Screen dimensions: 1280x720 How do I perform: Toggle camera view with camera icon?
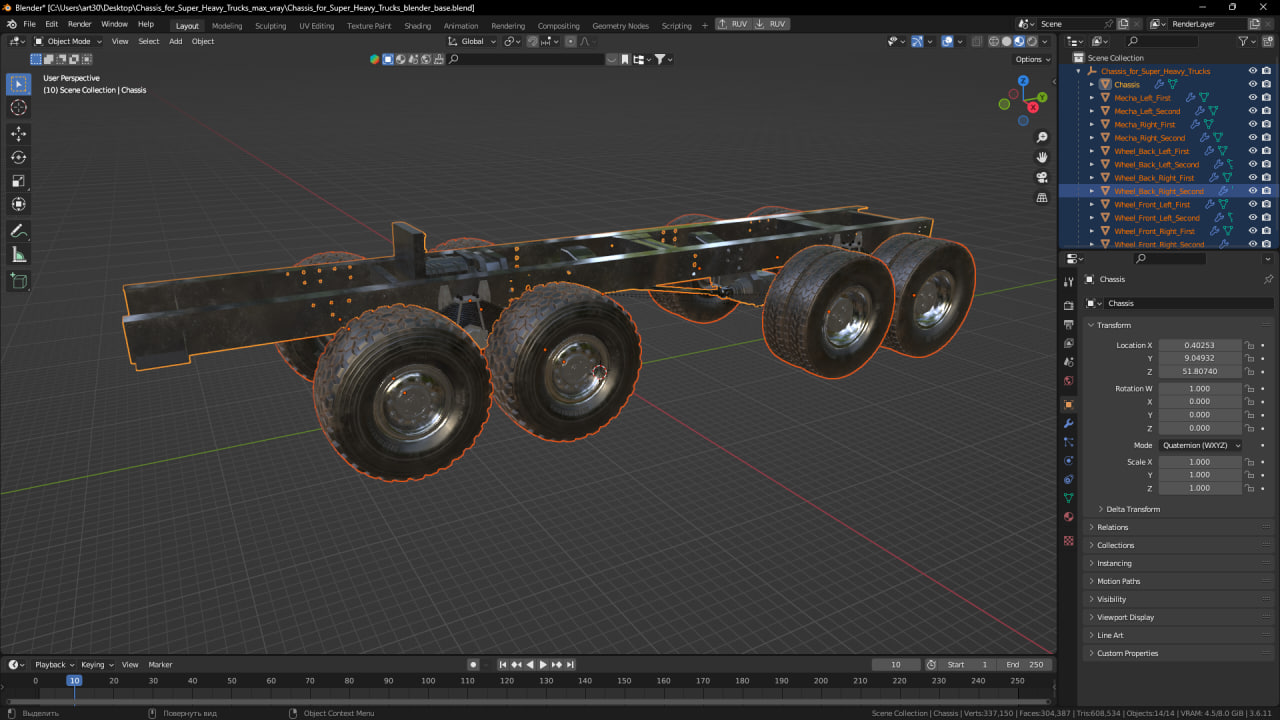pyautogui.click(x=1042, y=177)
